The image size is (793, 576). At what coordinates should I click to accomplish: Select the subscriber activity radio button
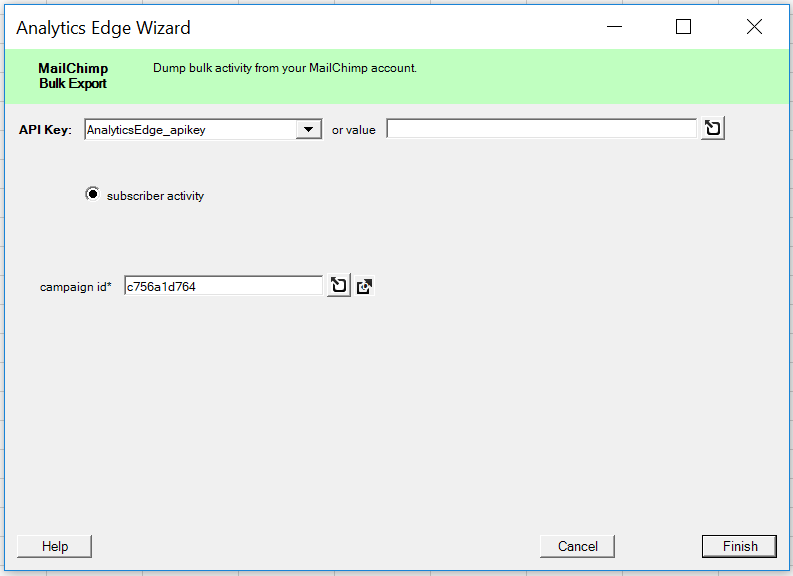[x=93, y=194]
